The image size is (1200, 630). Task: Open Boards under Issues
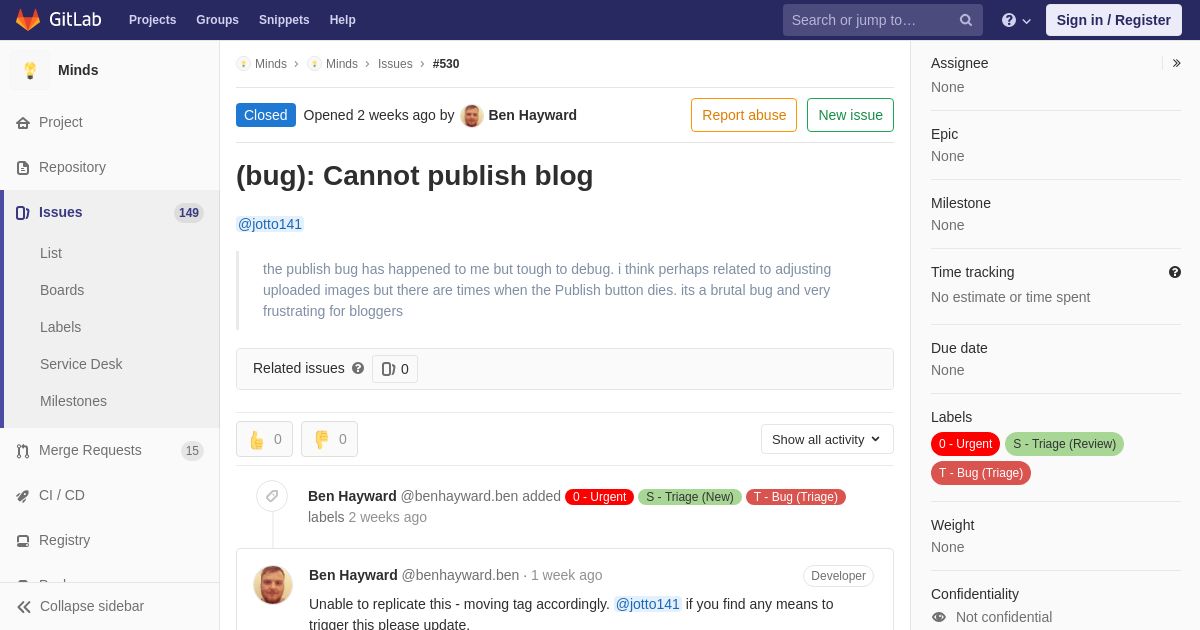click(62, 290)
